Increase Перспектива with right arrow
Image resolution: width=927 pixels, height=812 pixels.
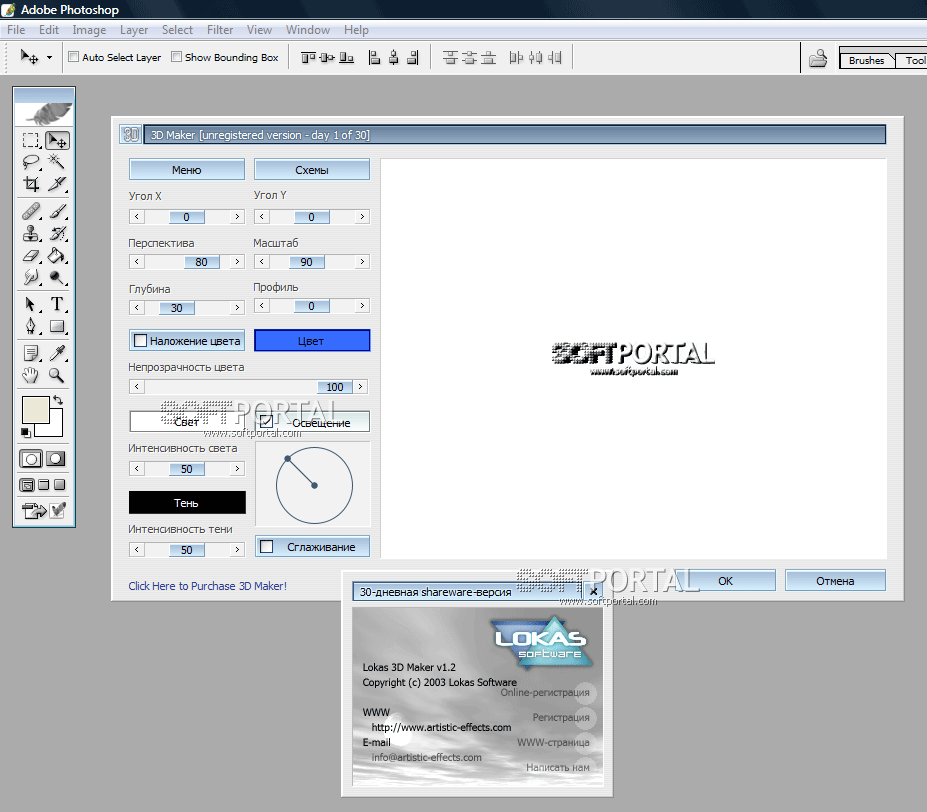(237, 261)
